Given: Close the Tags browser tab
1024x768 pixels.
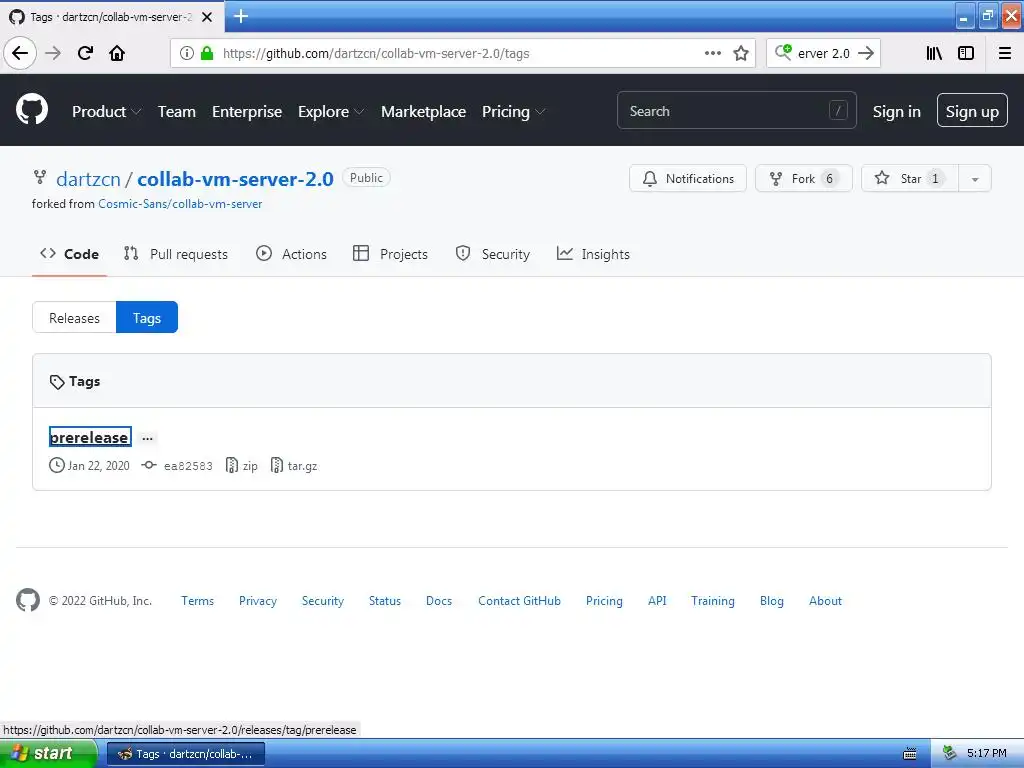Looking at the screenshot, I should pos(207,17).
